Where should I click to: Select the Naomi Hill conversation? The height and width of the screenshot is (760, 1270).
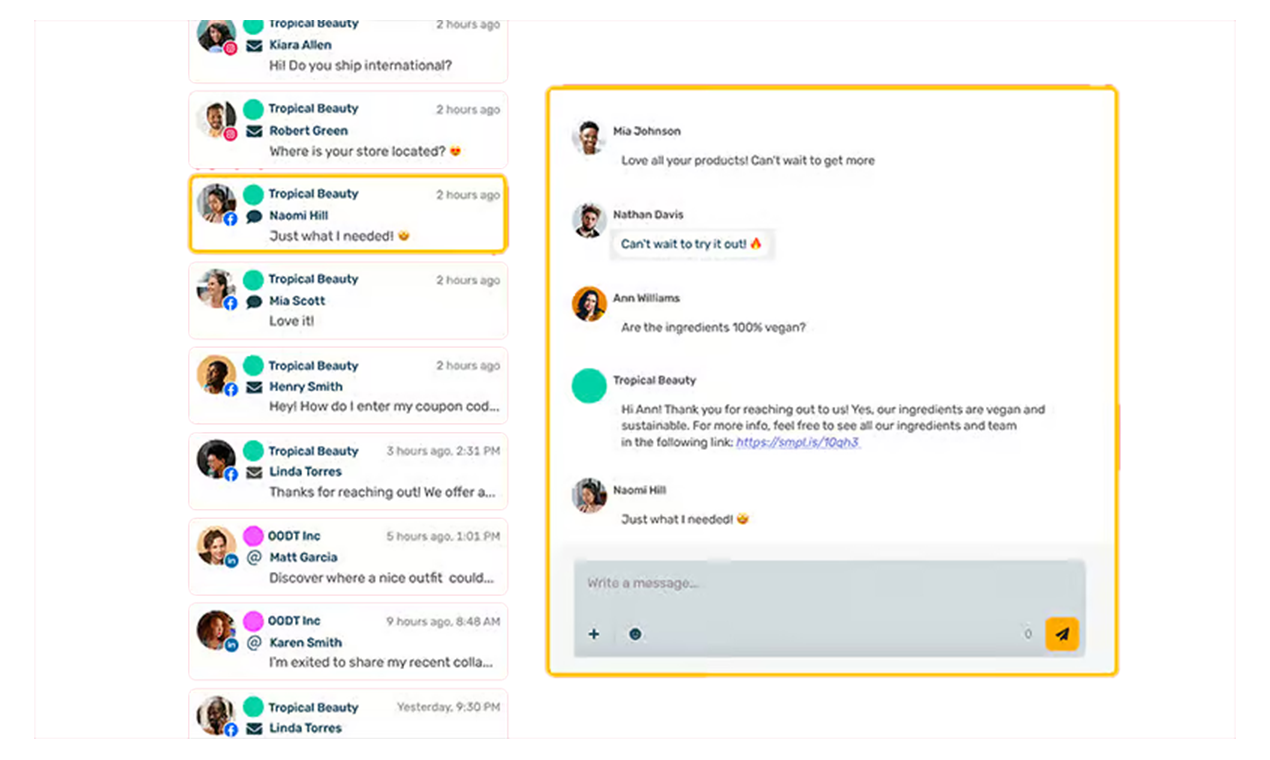coord(348,215)
